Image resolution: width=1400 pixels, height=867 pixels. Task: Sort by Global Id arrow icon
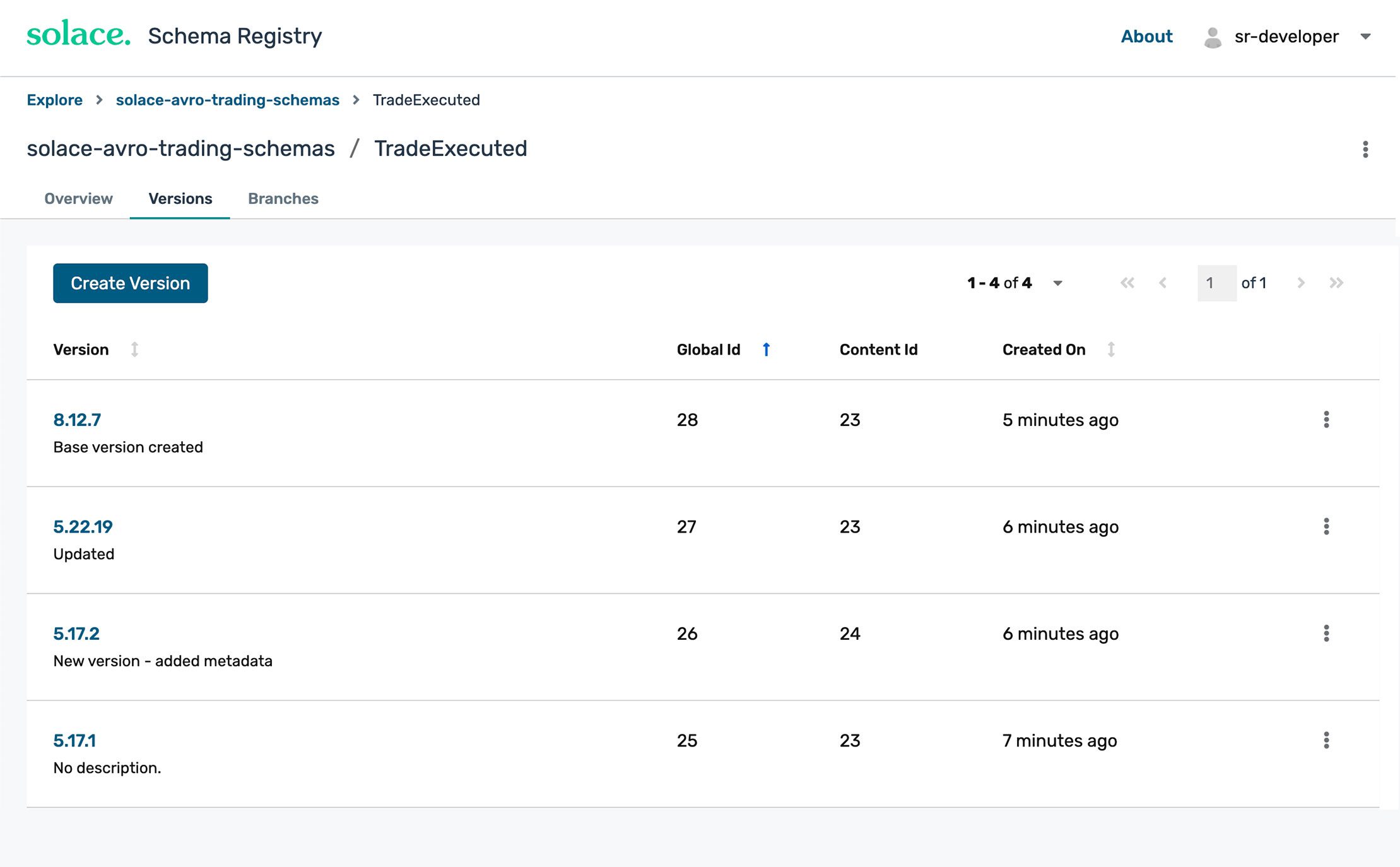pos(766,350)
